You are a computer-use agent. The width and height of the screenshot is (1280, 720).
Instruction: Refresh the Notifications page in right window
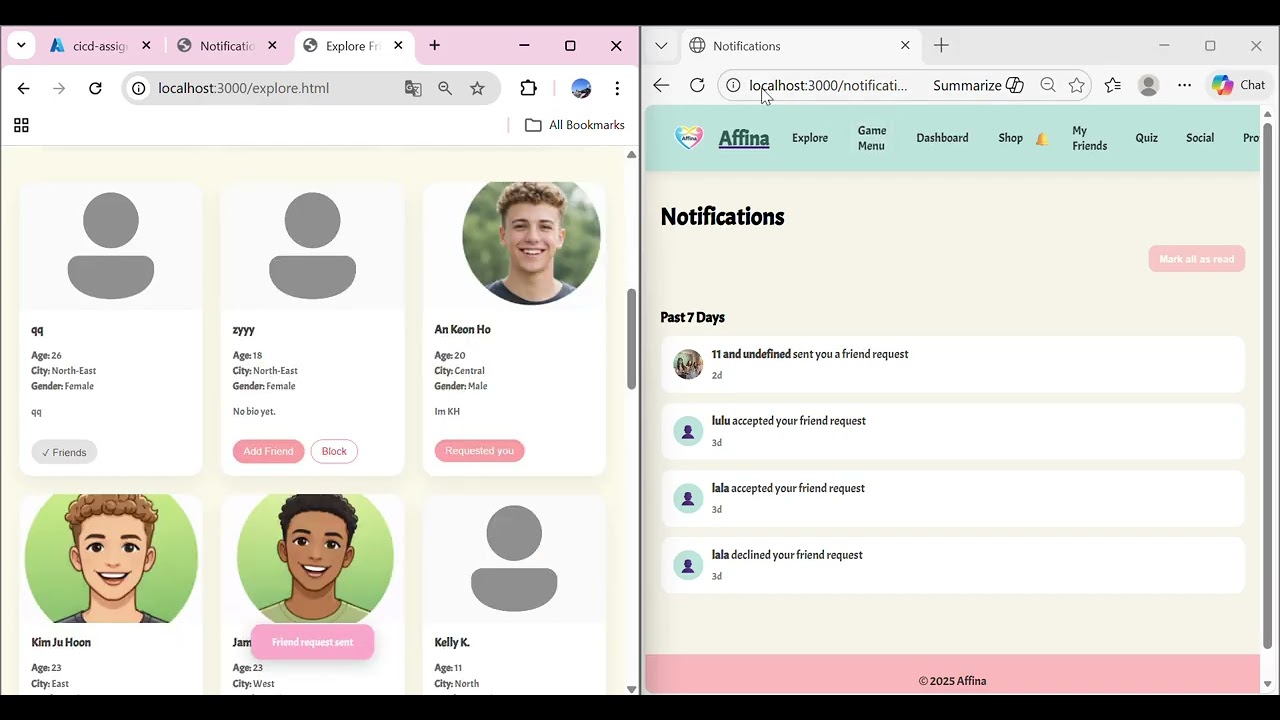(697, 85)
